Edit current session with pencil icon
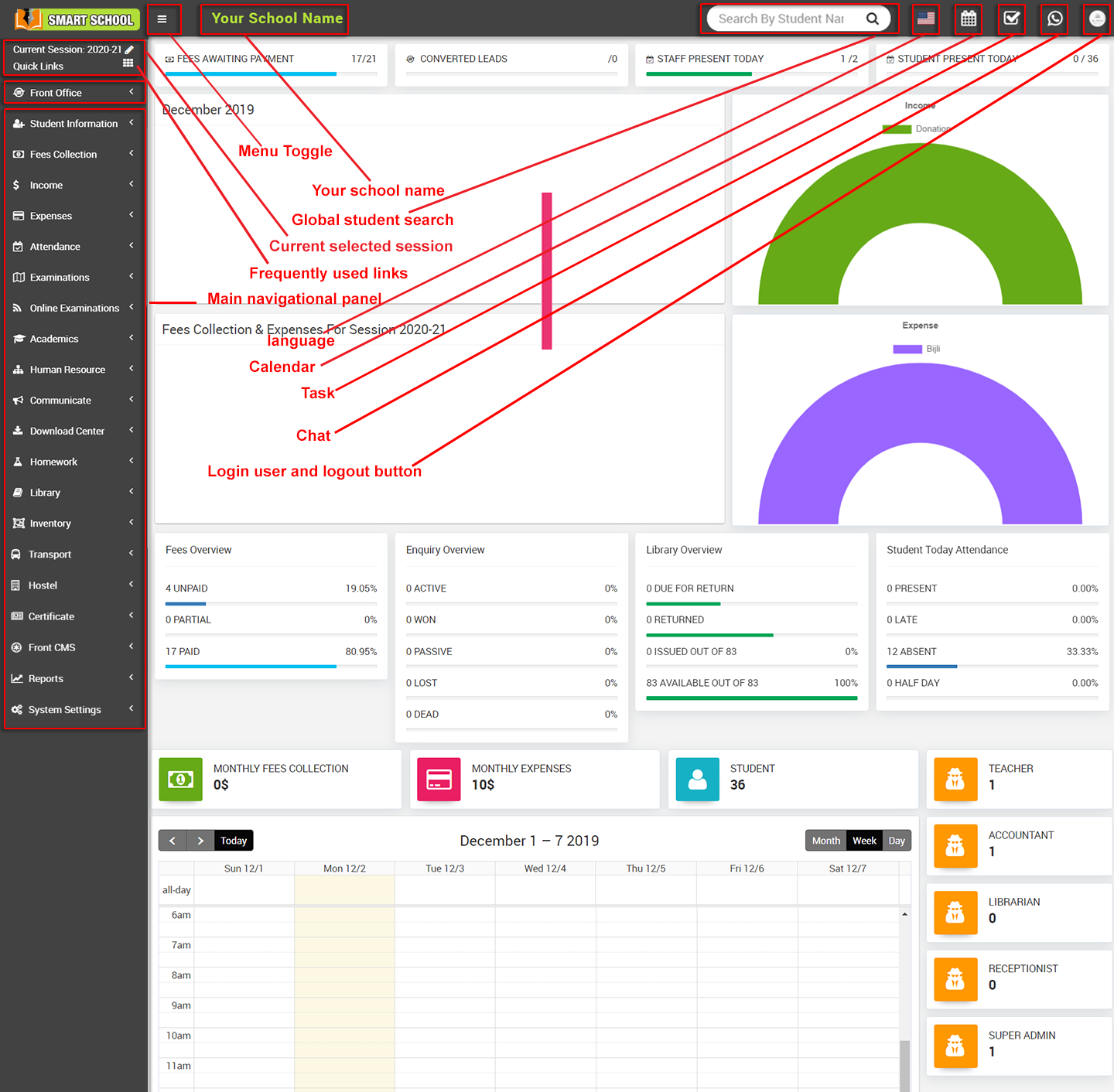 [129, 49]
